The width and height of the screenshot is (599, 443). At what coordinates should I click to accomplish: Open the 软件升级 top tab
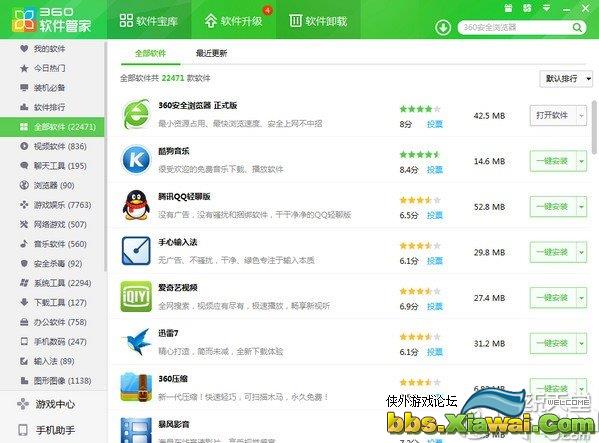[x=234, y=21]
